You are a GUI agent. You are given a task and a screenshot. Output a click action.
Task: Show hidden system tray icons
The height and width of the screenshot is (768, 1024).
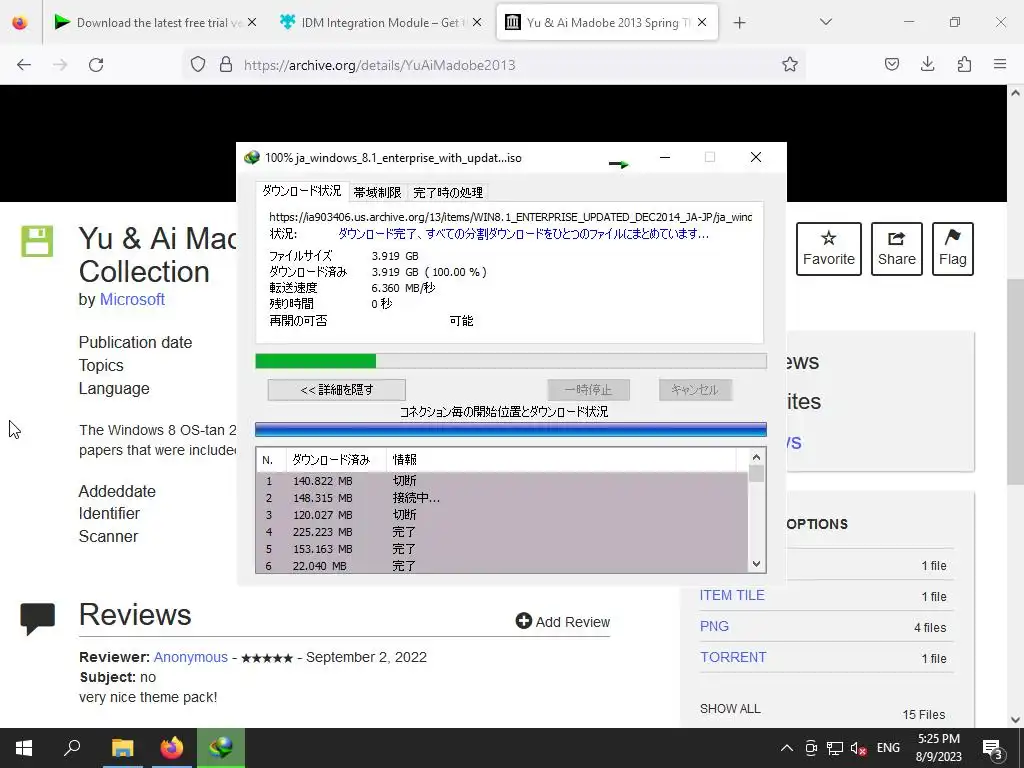787,748
